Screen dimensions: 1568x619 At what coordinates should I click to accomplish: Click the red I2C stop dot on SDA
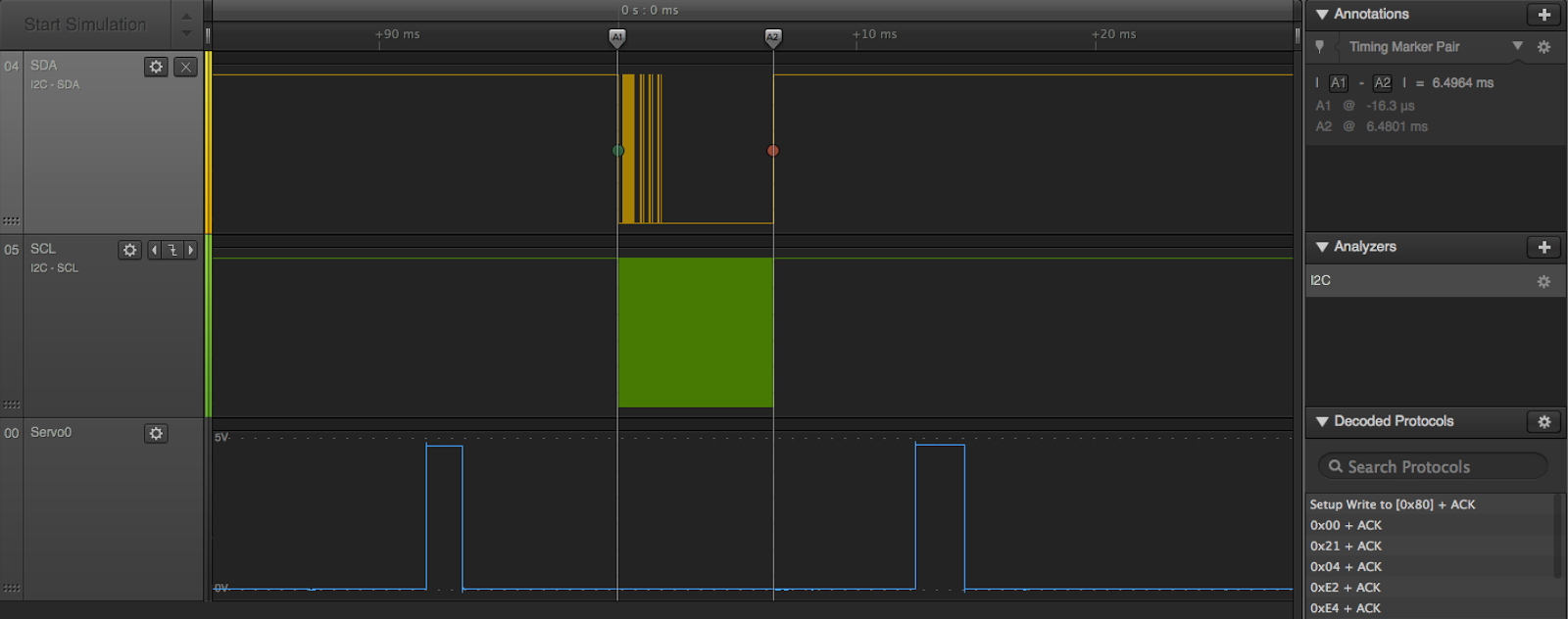[x=773, y=151]
